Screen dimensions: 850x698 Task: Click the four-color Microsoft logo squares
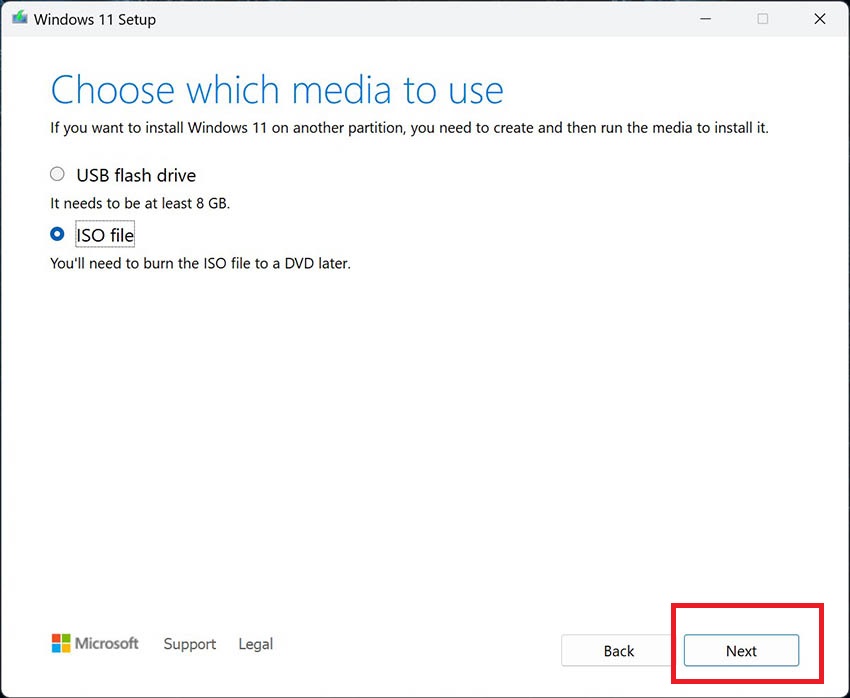coord(61,643)
